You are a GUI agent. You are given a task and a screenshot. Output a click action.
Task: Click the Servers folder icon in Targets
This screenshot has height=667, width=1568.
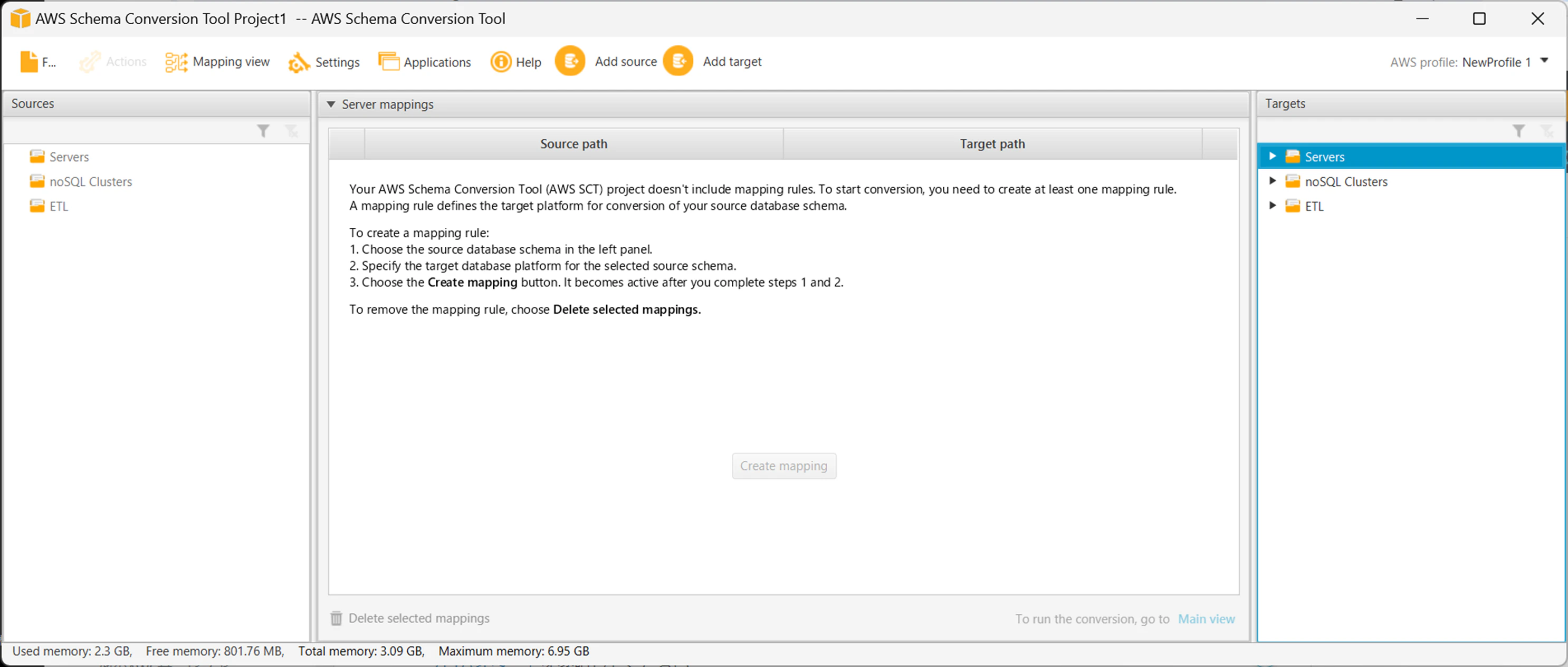pyautogui.click(x=1293, y=157)
